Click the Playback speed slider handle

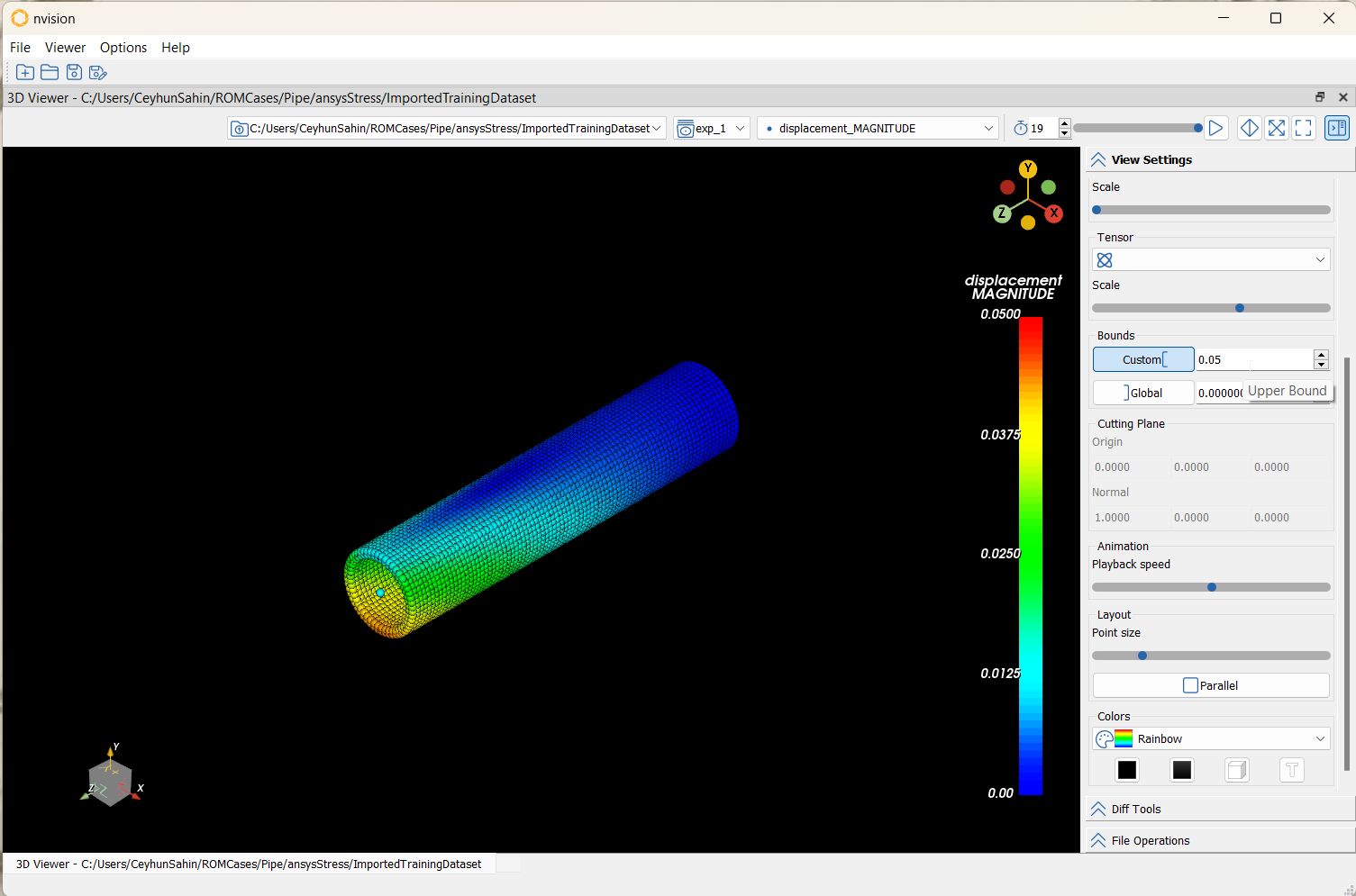pos(1212,587)
